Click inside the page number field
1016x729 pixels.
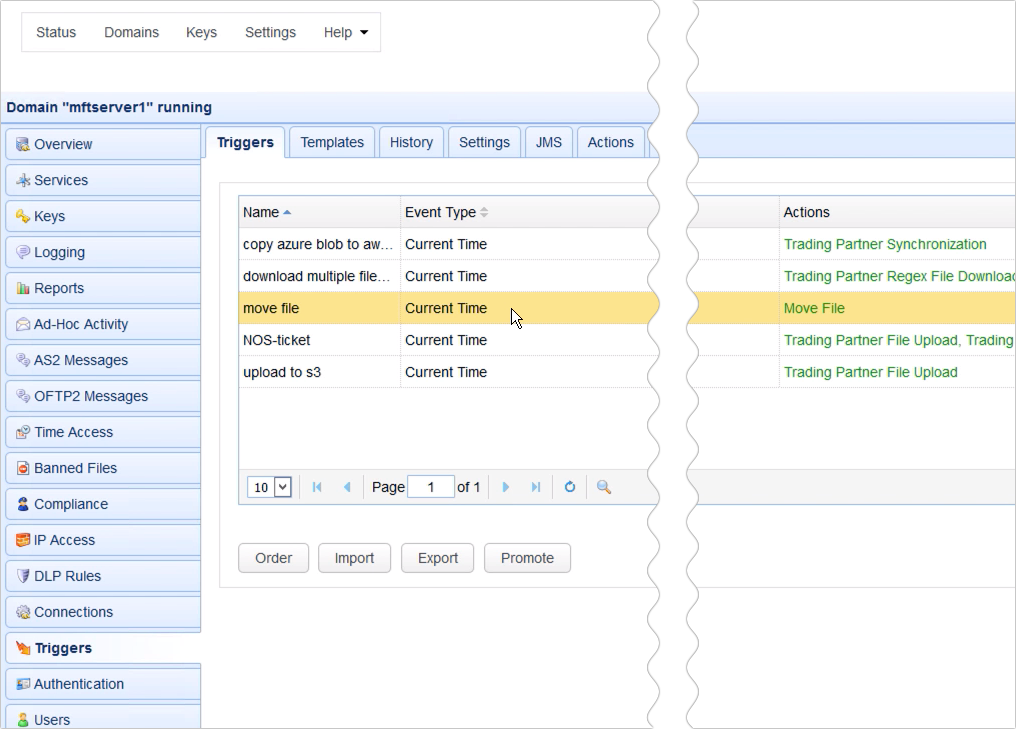pos(431,487)
